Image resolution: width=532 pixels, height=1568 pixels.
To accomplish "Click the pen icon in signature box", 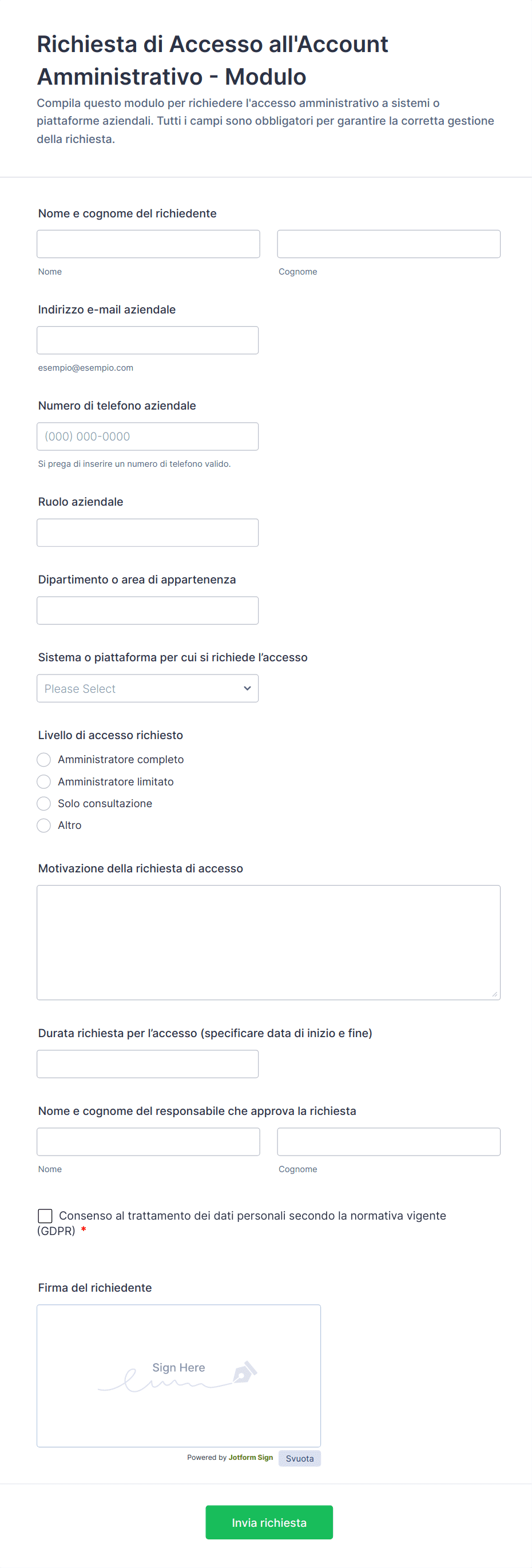I will pyautogui.click(x=245, y=1372).
